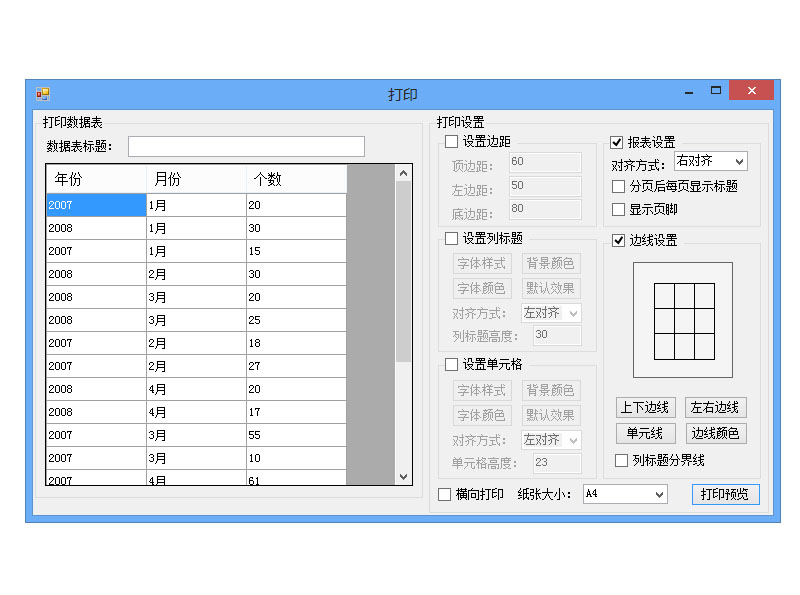Enable 分页后每页显示标题 option
800x595 pixels.
(x=618, y=186)
